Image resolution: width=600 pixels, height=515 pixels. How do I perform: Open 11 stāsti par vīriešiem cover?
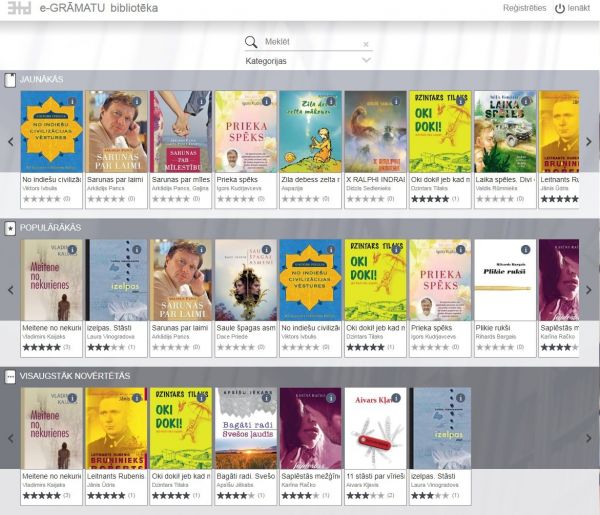click(x=375, y=429)
